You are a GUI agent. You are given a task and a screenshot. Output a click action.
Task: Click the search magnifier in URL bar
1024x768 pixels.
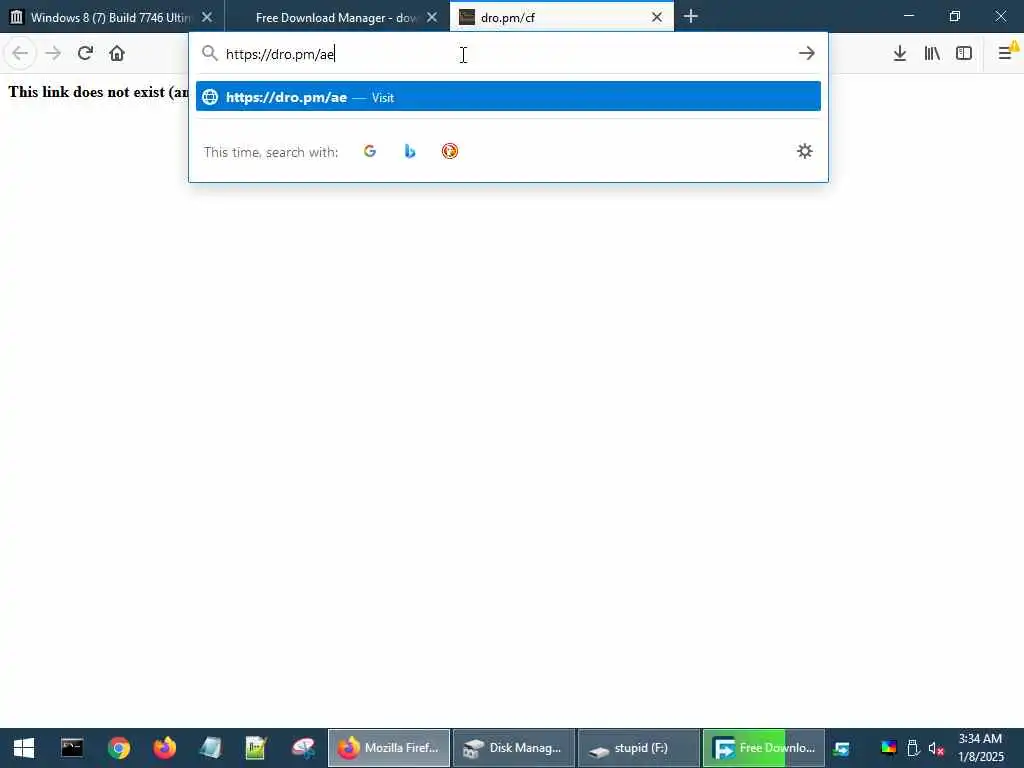[210, 53]
